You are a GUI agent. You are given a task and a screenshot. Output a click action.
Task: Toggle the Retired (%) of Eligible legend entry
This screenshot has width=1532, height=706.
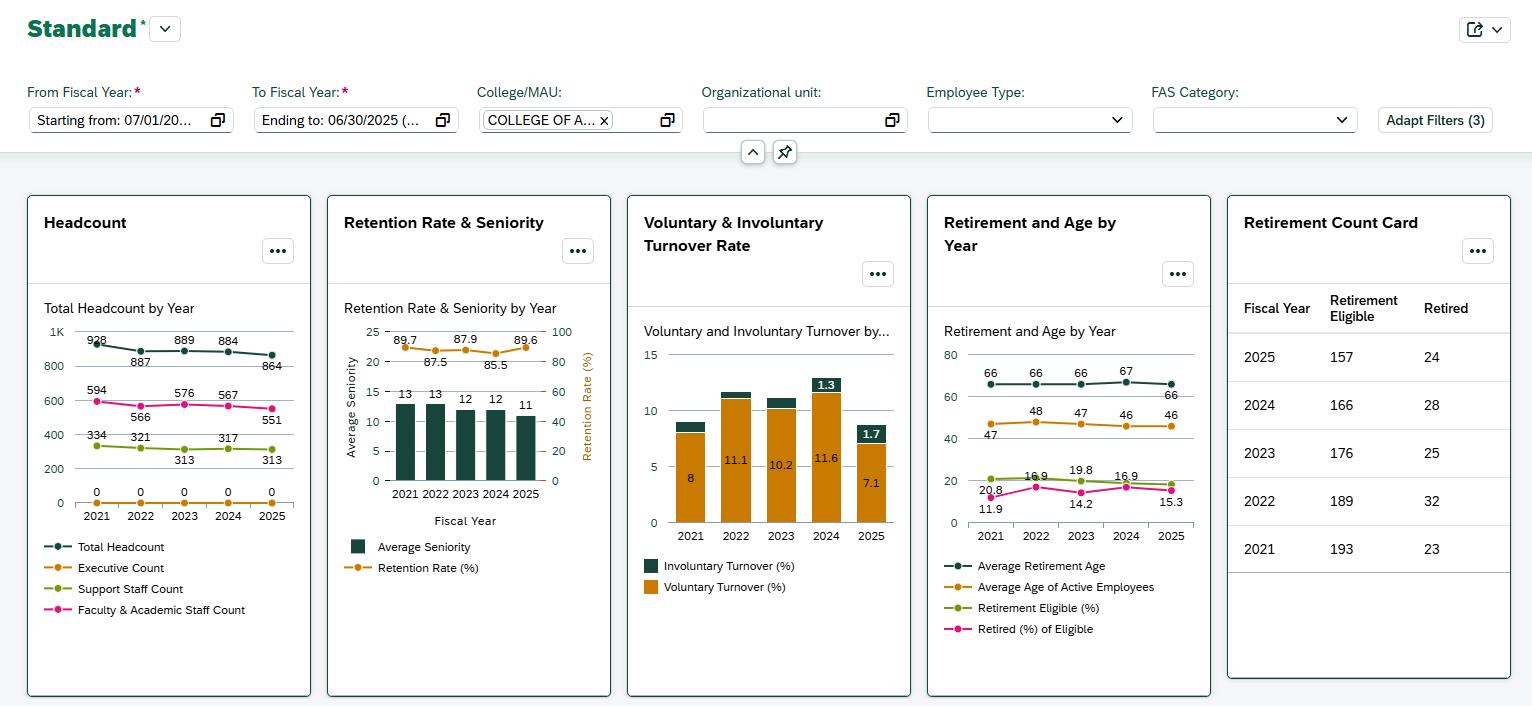tap(1030, 628)
